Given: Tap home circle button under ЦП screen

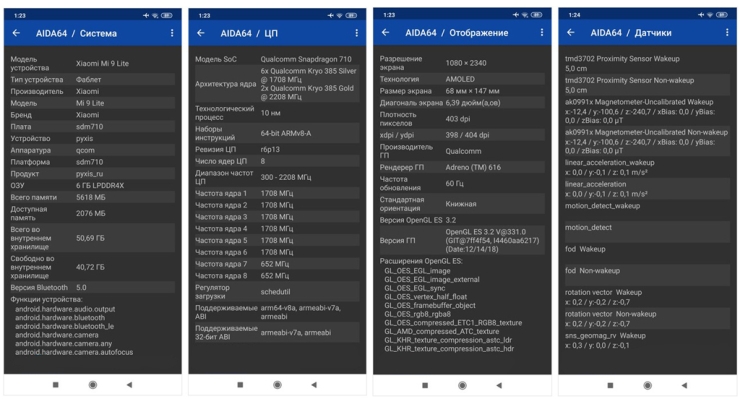Looking at the screenshot, I should [x=278, y=385].
